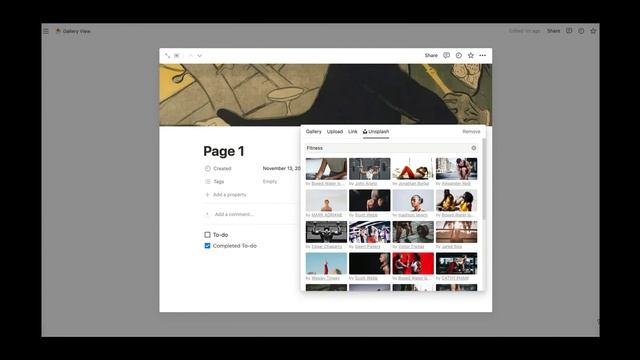Choose the Jared Rice photo
This screenshot has width=640, height=360.
pos(456,232)
